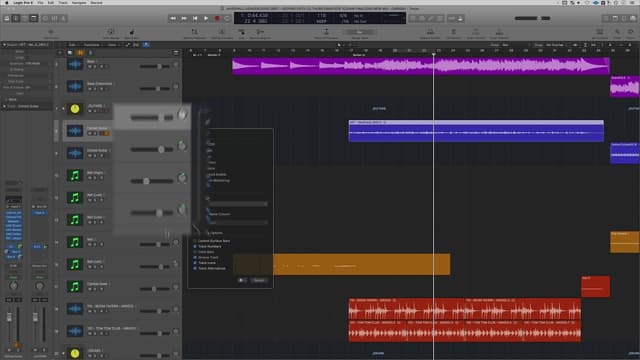The image size is (640, 360).
Task: Expand the Track inspector disclosure triangle
Action: point(4,106)
